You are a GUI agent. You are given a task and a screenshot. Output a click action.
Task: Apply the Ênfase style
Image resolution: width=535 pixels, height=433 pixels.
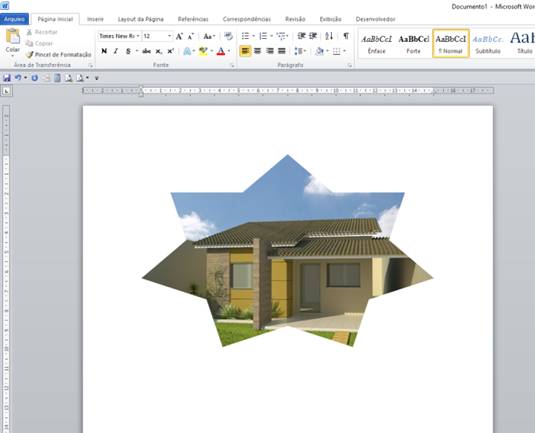pos(376,44)
